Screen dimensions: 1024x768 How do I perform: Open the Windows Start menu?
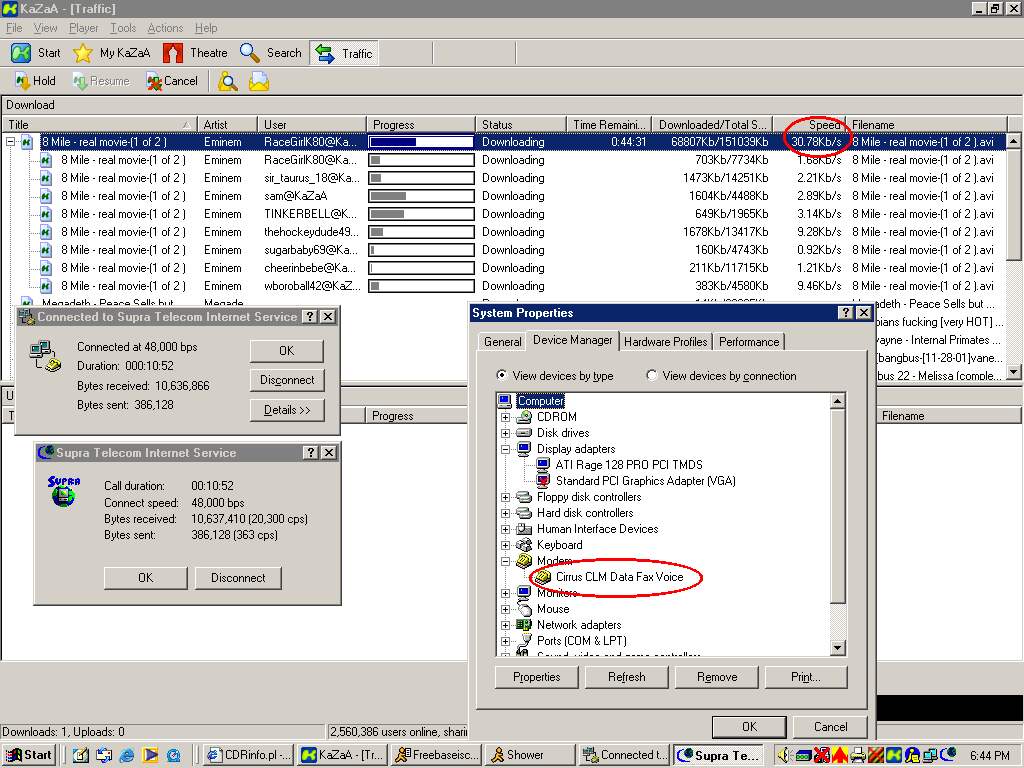29,755
